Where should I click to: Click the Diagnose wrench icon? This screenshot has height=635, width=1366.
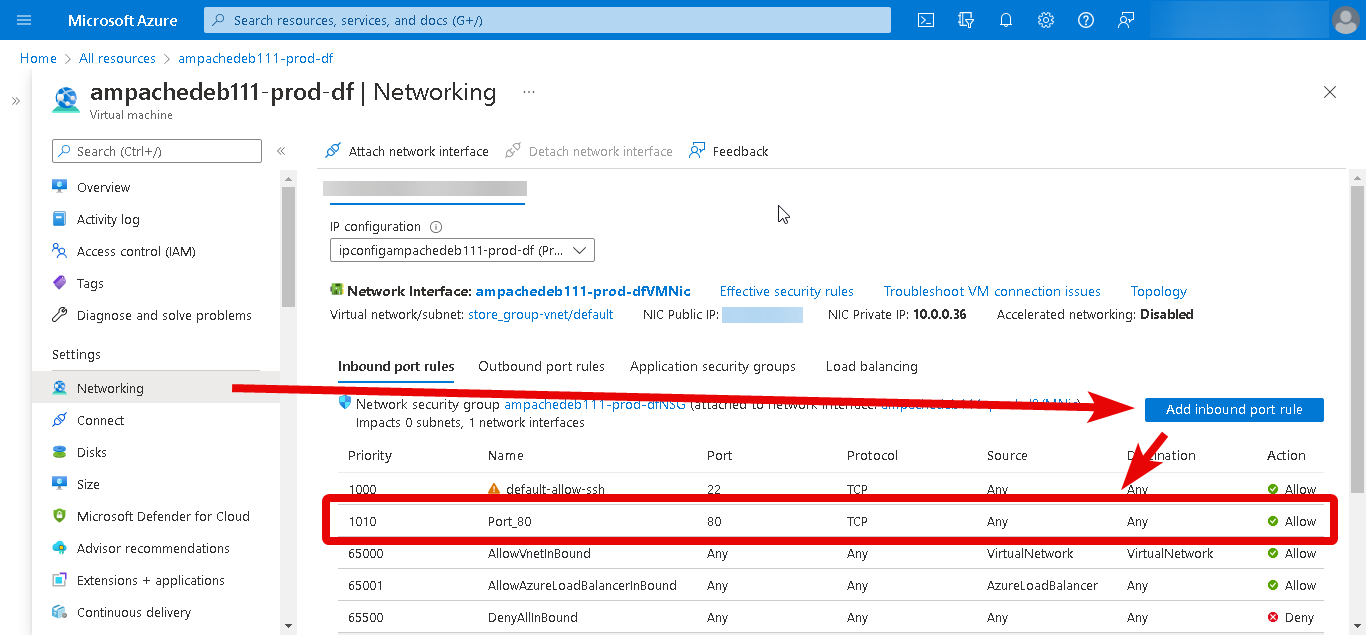coord(60,315)
